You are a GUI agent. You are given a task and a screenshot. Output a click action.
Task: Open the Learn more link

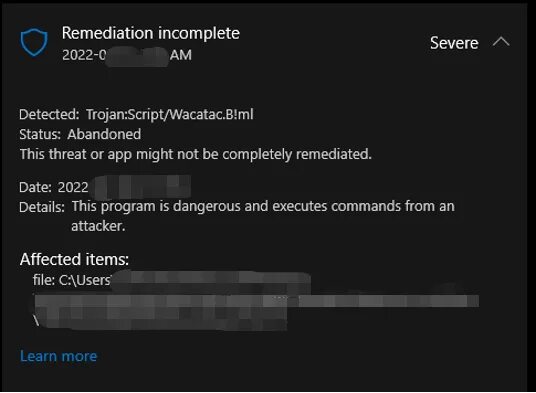58,356
